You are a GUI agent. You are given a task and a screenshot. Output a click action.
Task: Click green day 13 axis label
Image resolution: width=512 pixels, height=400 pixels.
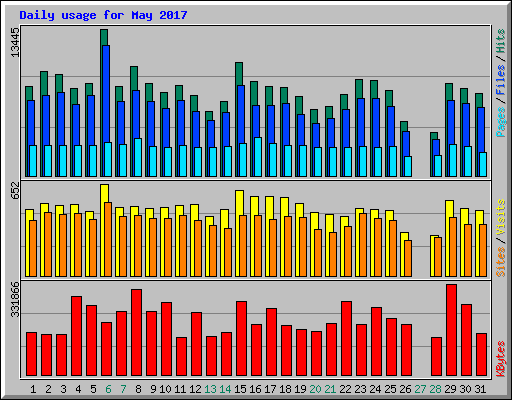click(x=210, y=389)
